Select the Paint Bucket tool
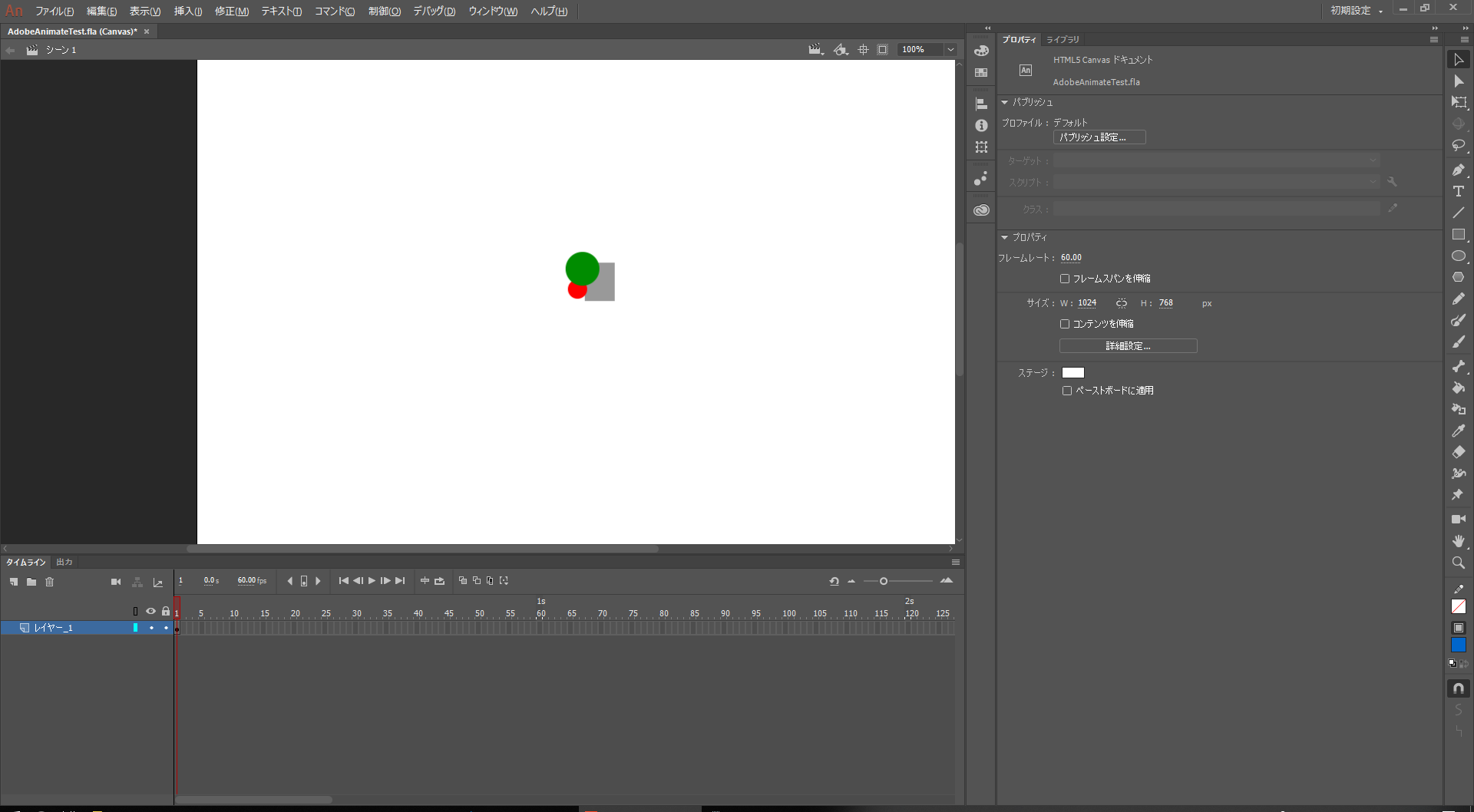This screenshot has width=1474, height=812. point(1459,388)
